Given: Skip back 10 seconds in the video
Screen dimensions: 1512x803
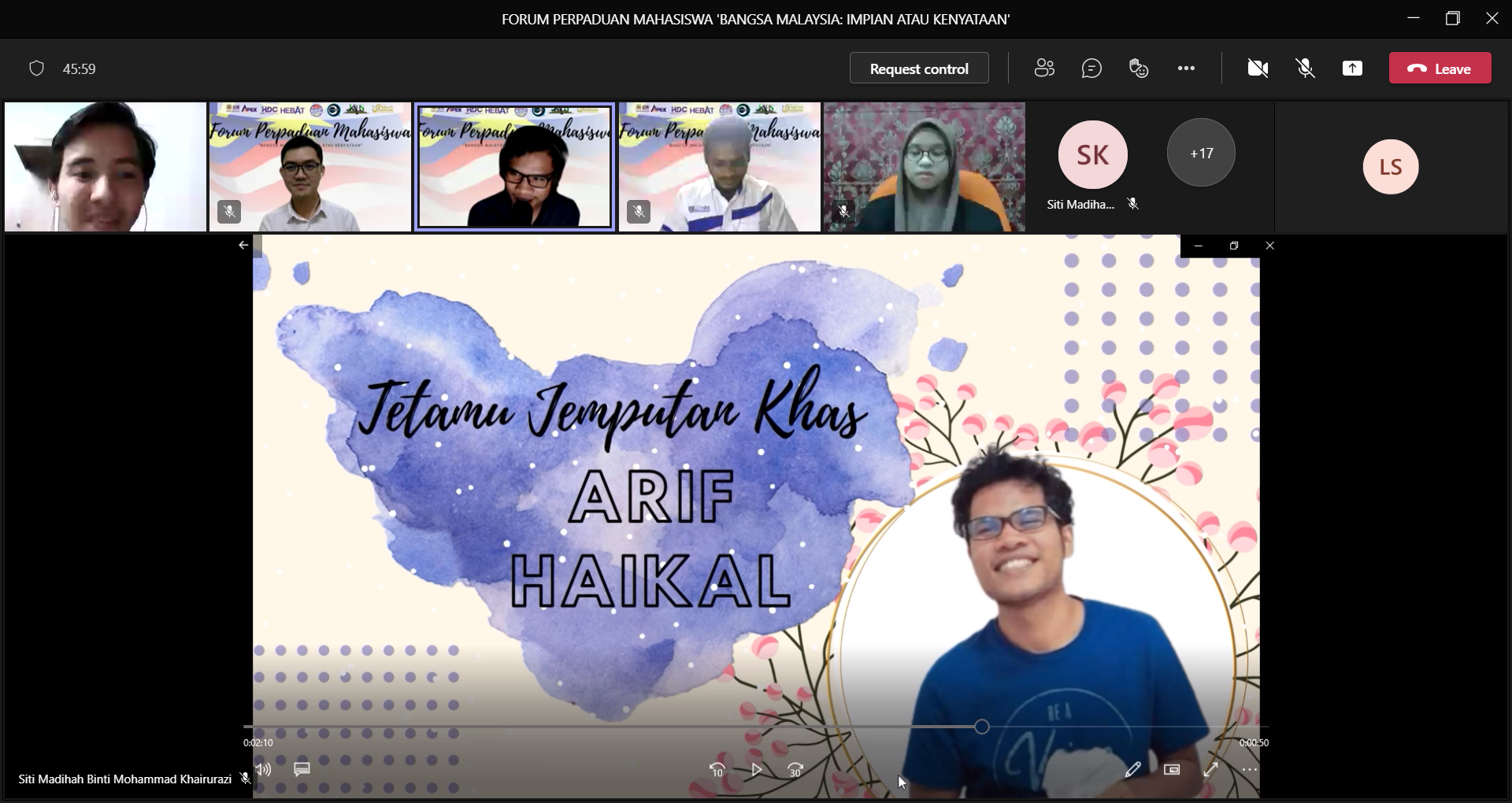Looking at the screenshot, I should click(x=717, y=770).
